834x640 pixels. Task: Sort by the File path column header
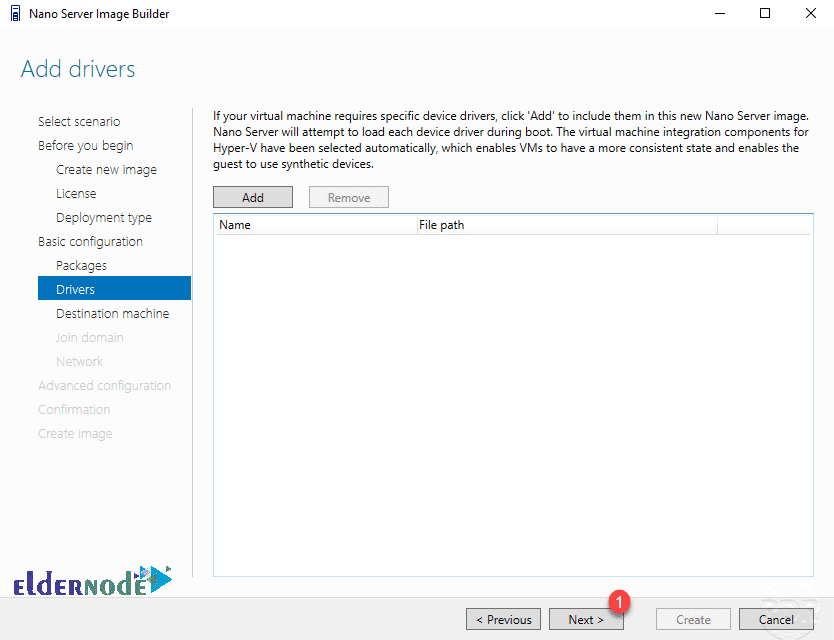pos(567,225)
